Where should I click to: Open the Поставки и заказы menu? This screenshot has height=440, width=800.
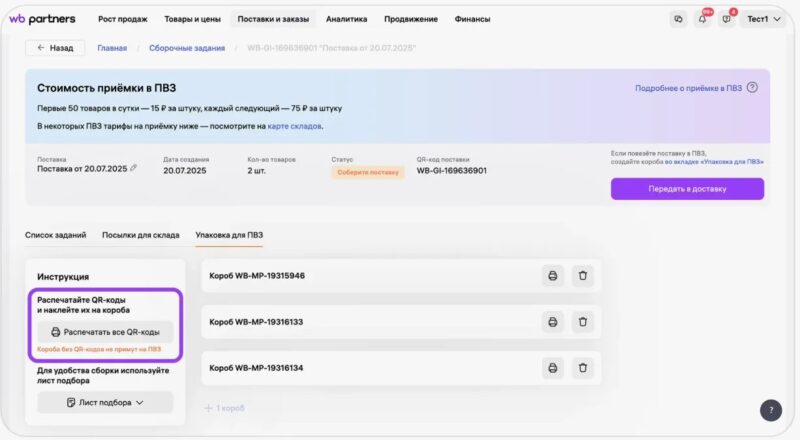tap(273, 19)
